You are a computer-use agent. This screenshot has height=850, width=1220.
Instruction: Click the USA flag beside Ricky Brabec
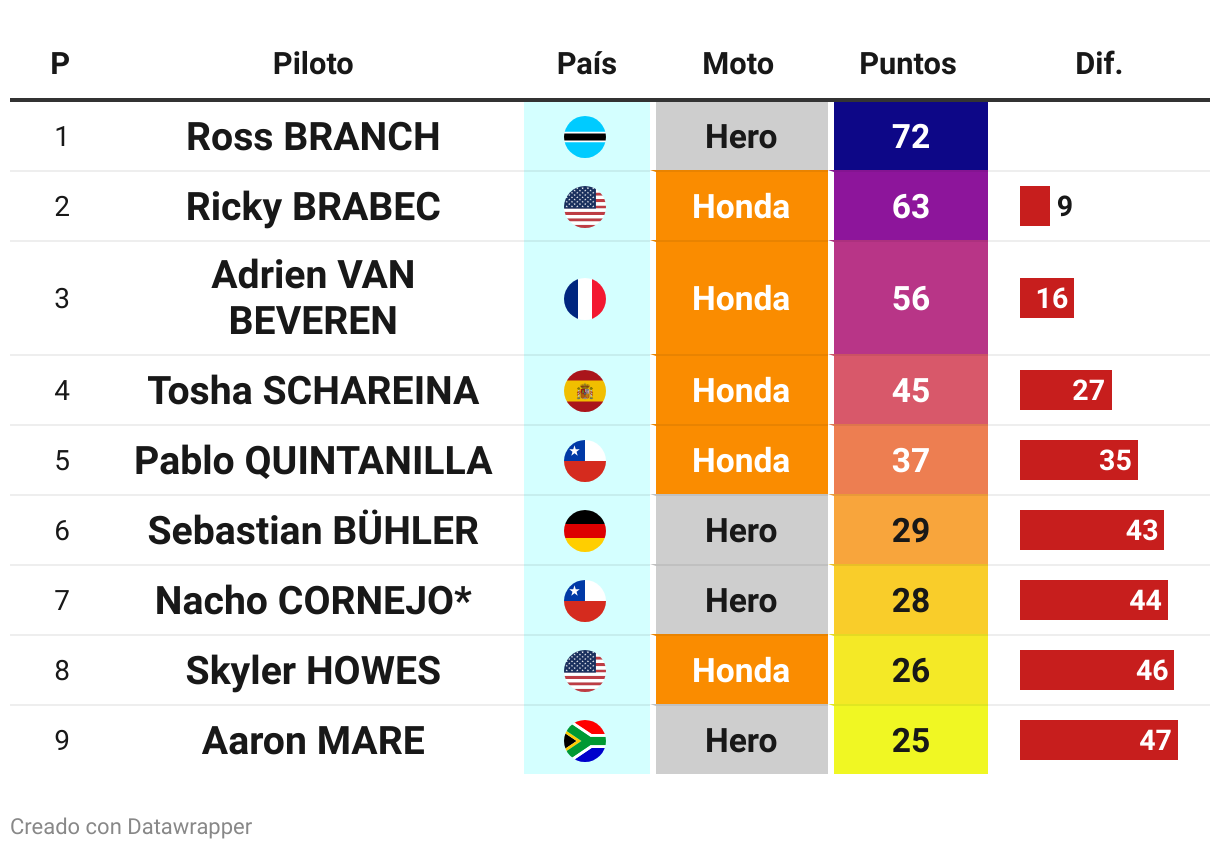(585, 207)
